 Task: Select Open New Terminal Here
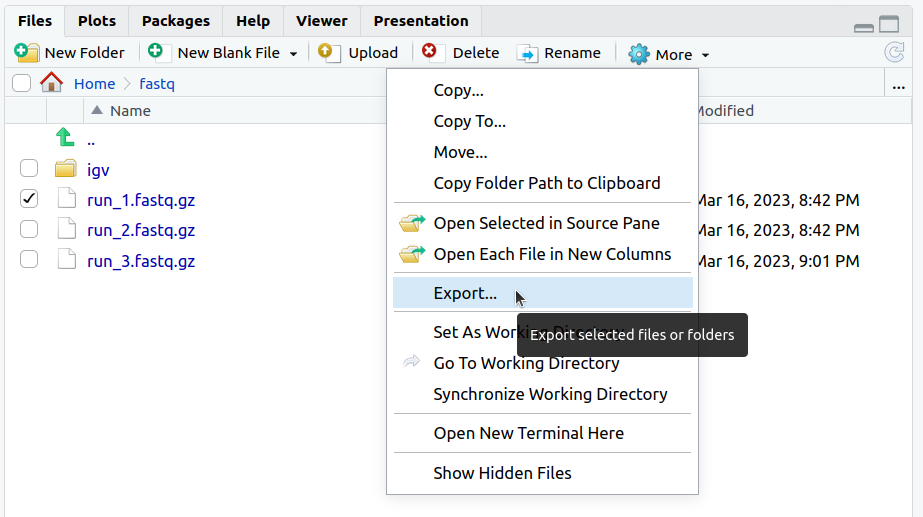coord(542,433)
